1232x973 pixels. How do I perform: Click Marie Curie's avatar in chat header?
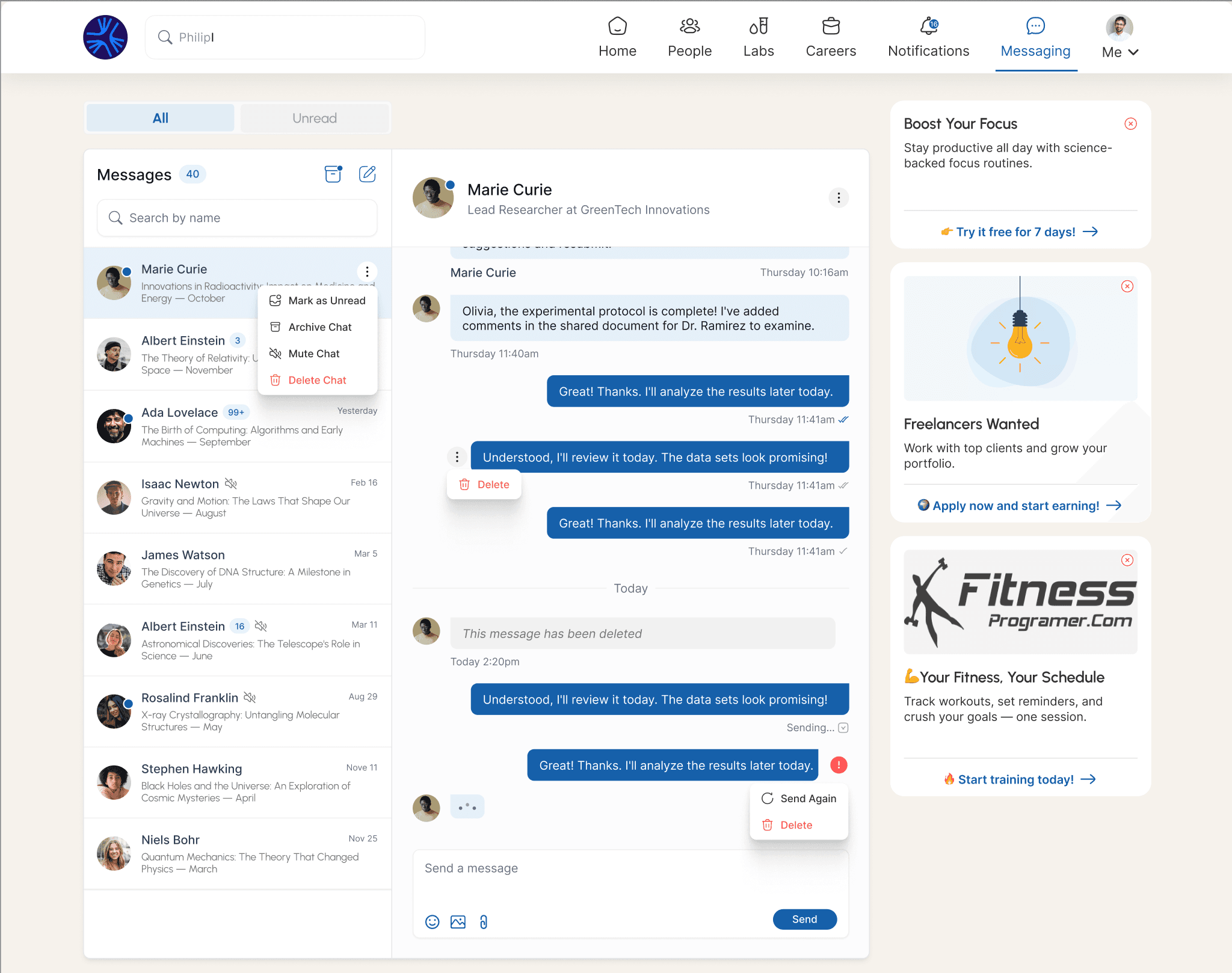(x=433, y=198)
